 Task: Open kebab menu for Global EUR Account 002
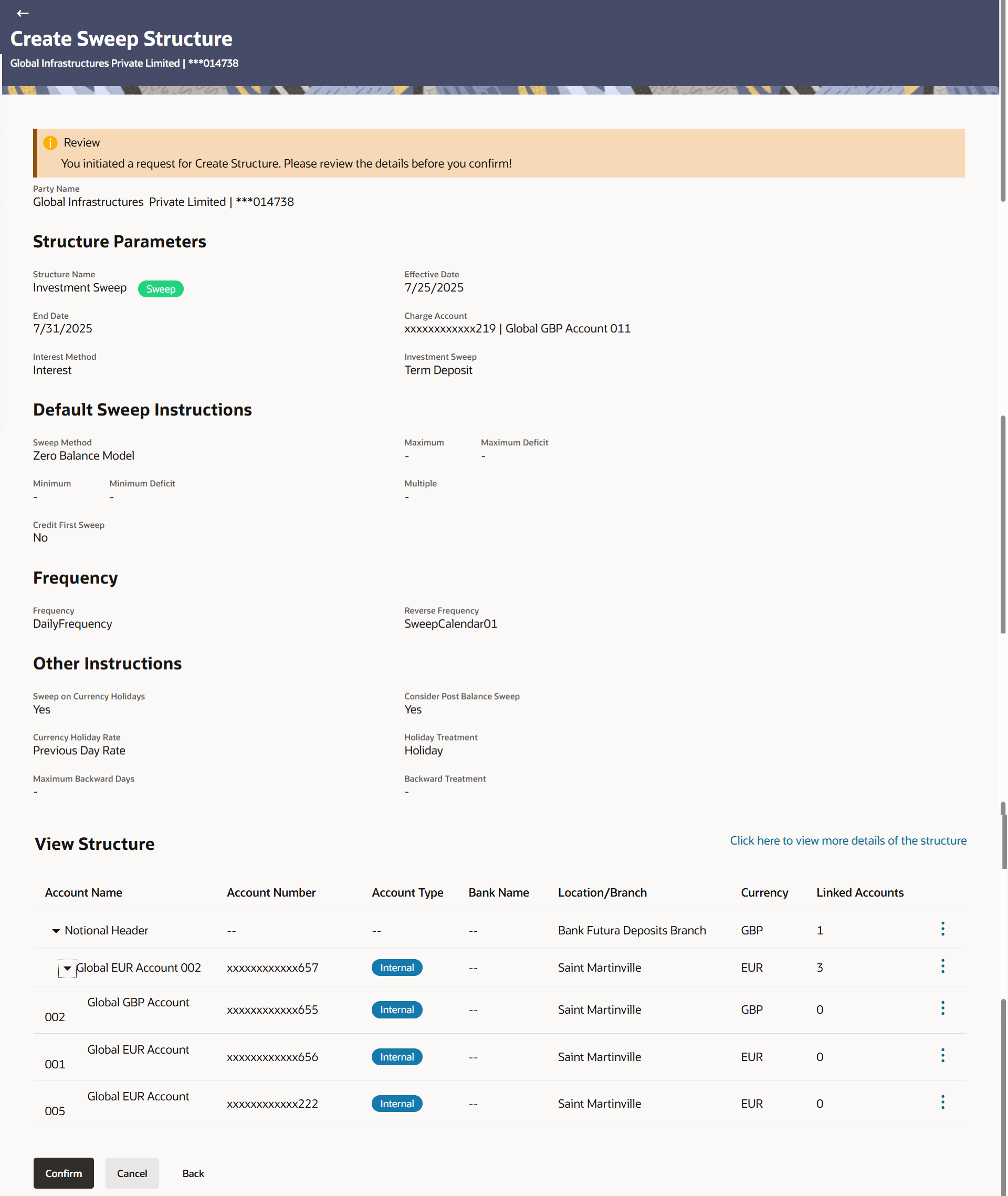942,966
